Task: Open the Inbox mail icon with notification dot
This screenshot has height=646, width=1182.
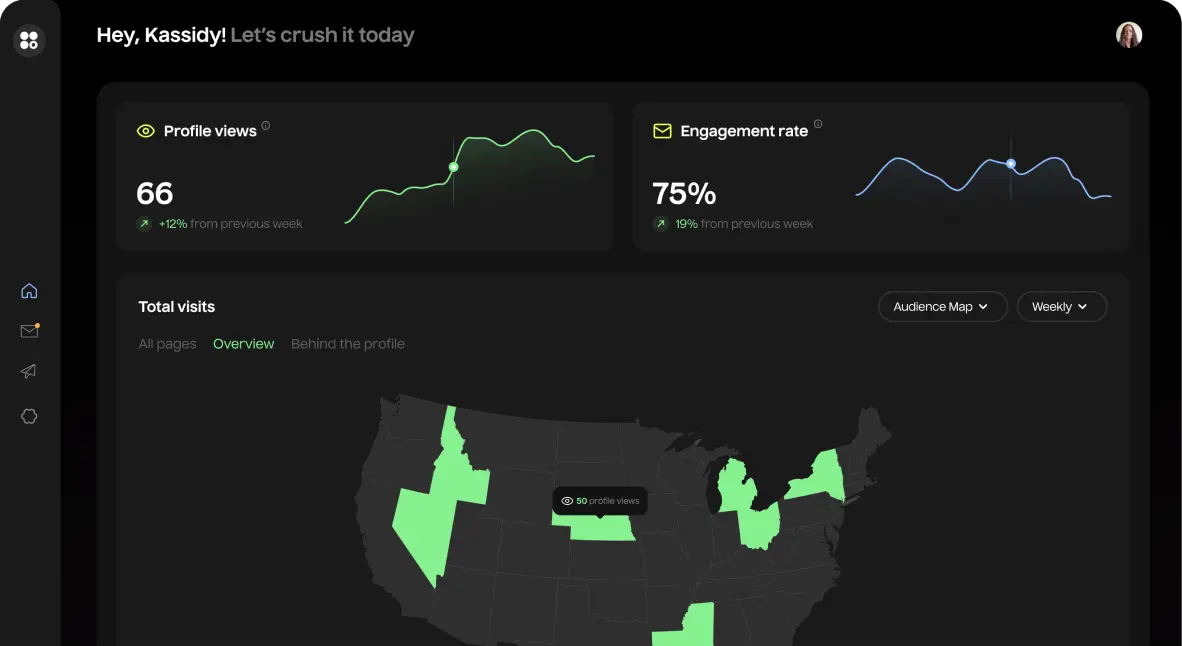Action: 29,331
